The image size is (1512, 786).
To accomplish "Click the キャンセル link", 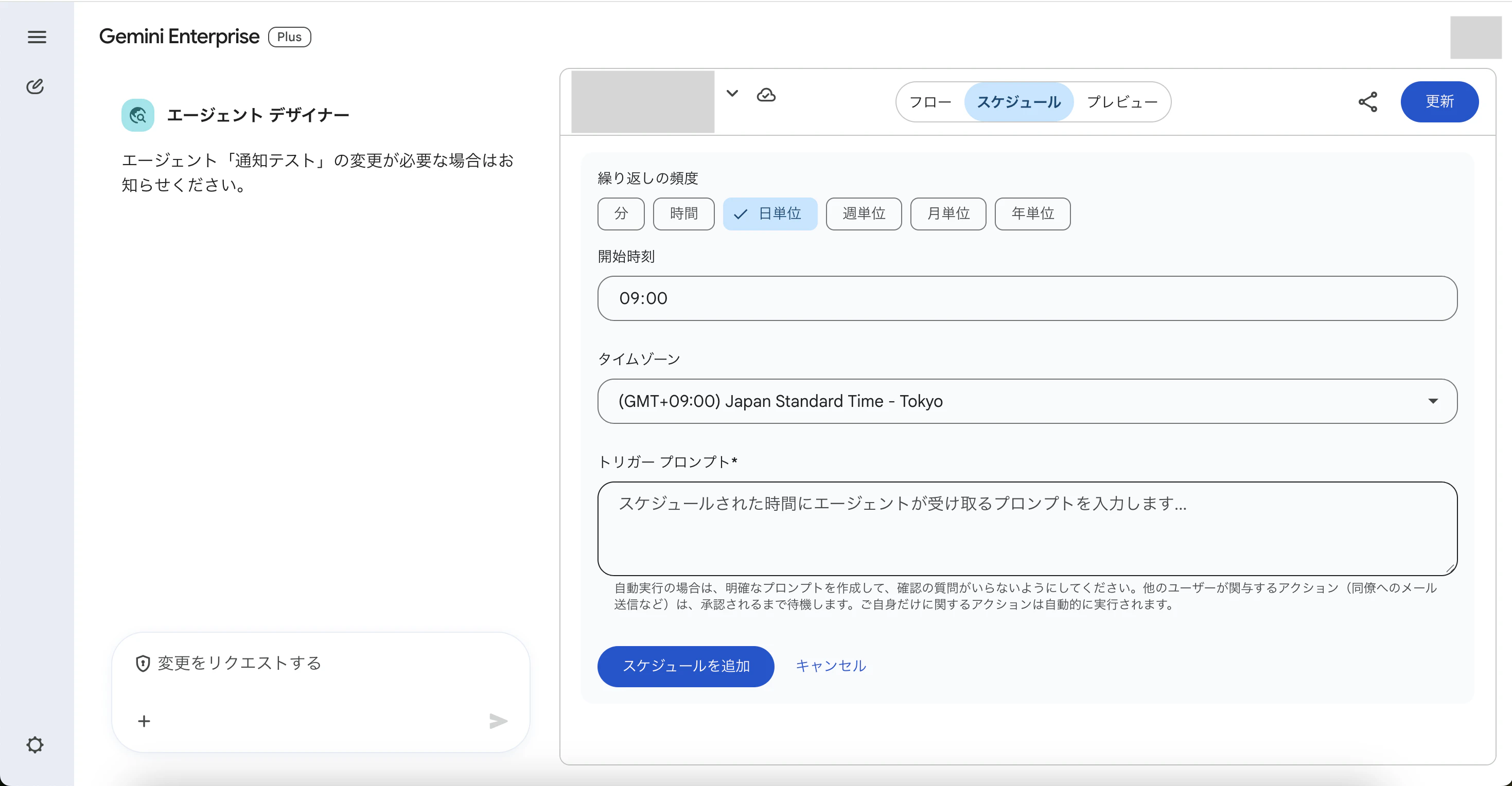I will [x=831, y=666].
